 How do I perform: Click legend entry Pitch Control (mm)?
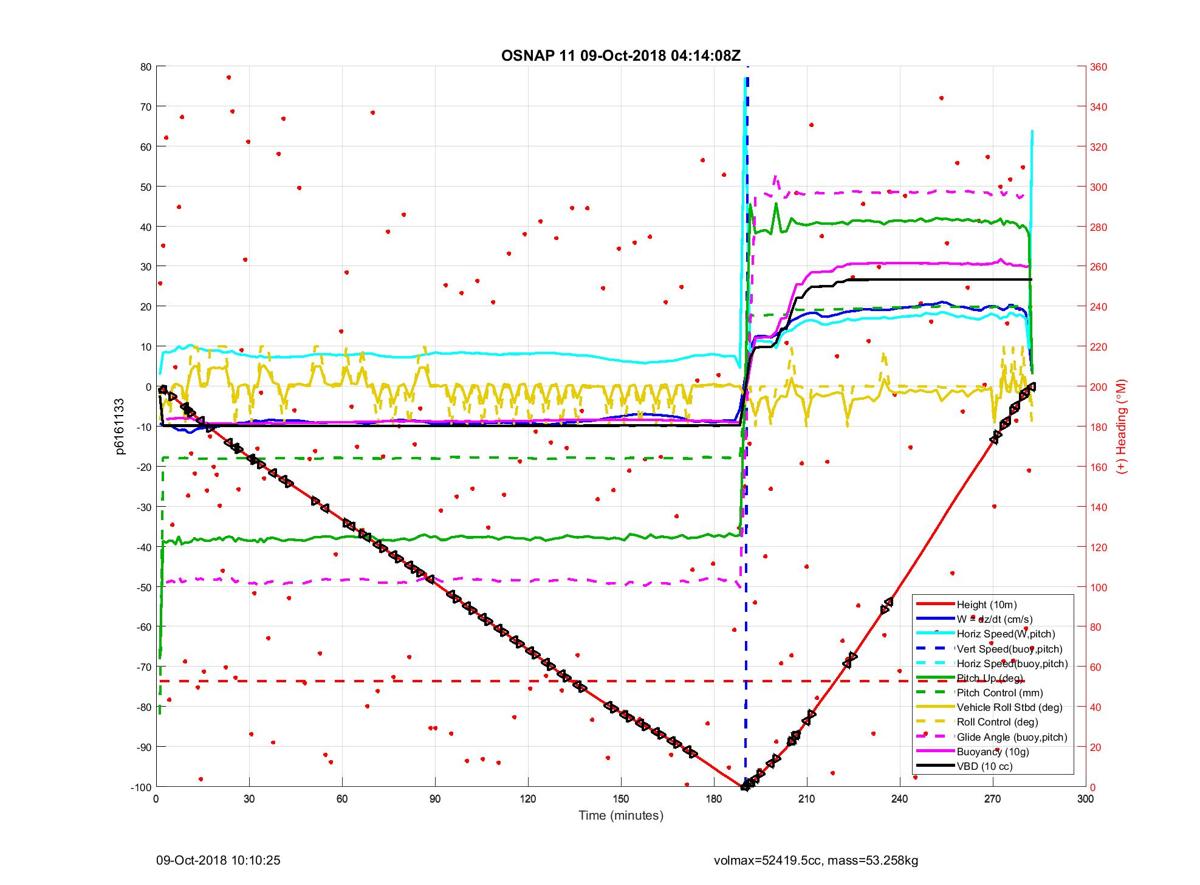point(998,692)
